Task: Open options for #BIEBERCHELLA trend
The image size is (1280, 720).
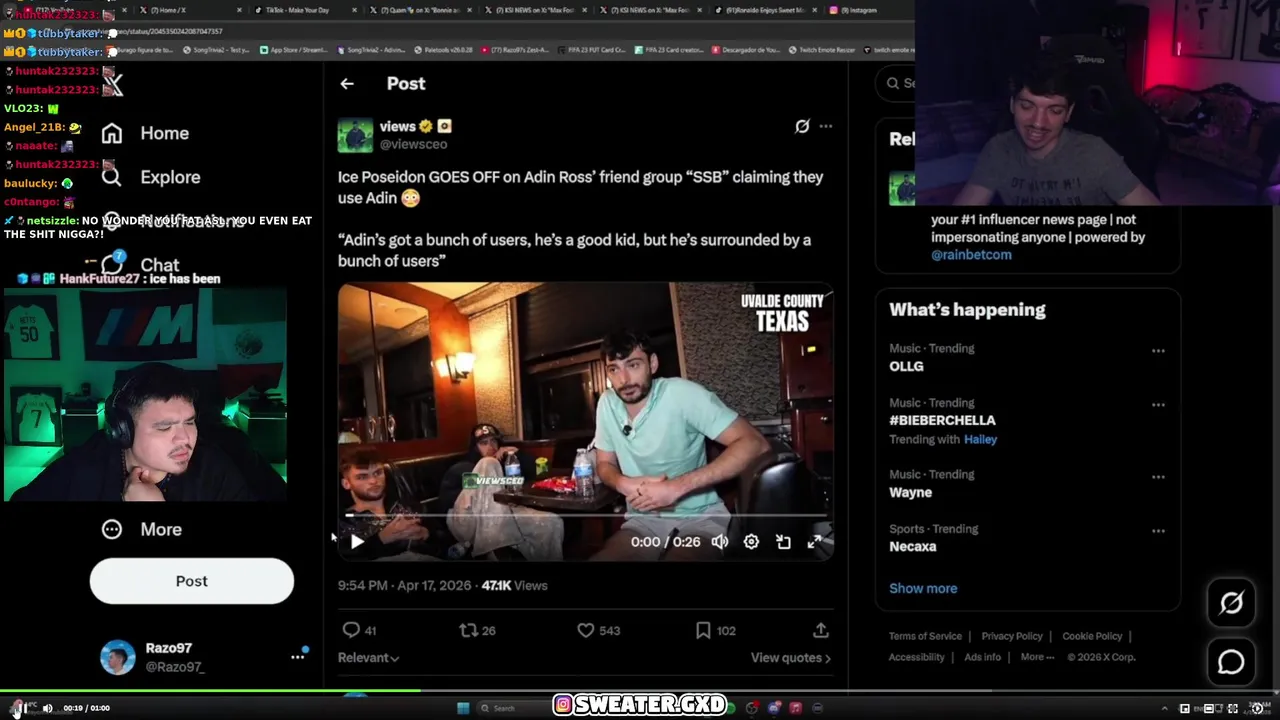Action: pos(1158,405)
